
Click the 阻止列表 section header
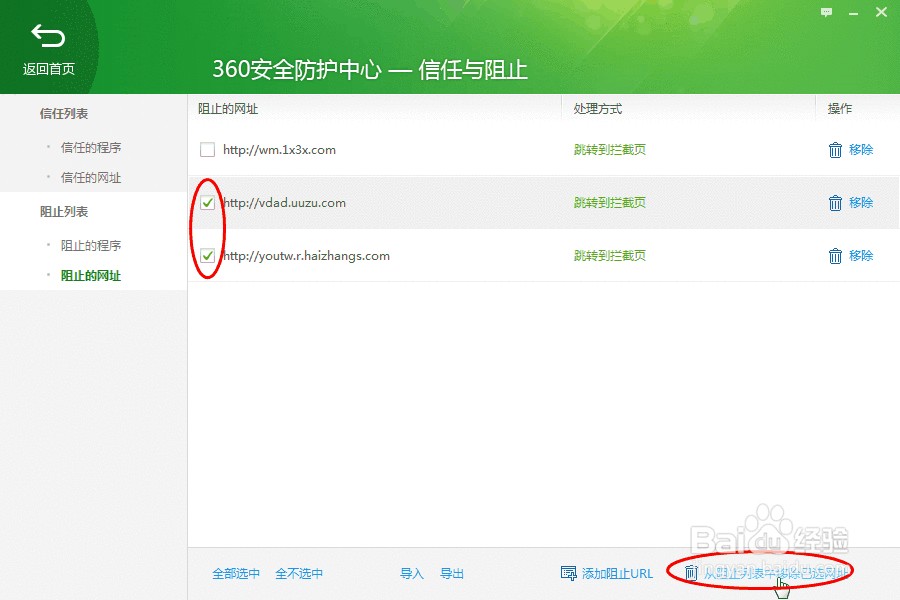point(64,212)
